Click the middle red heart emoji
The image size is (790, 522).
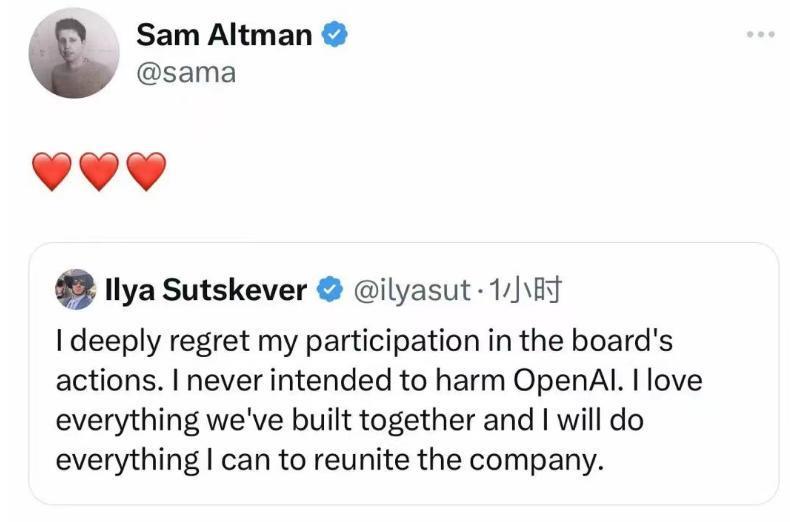(x=98, y=172)
